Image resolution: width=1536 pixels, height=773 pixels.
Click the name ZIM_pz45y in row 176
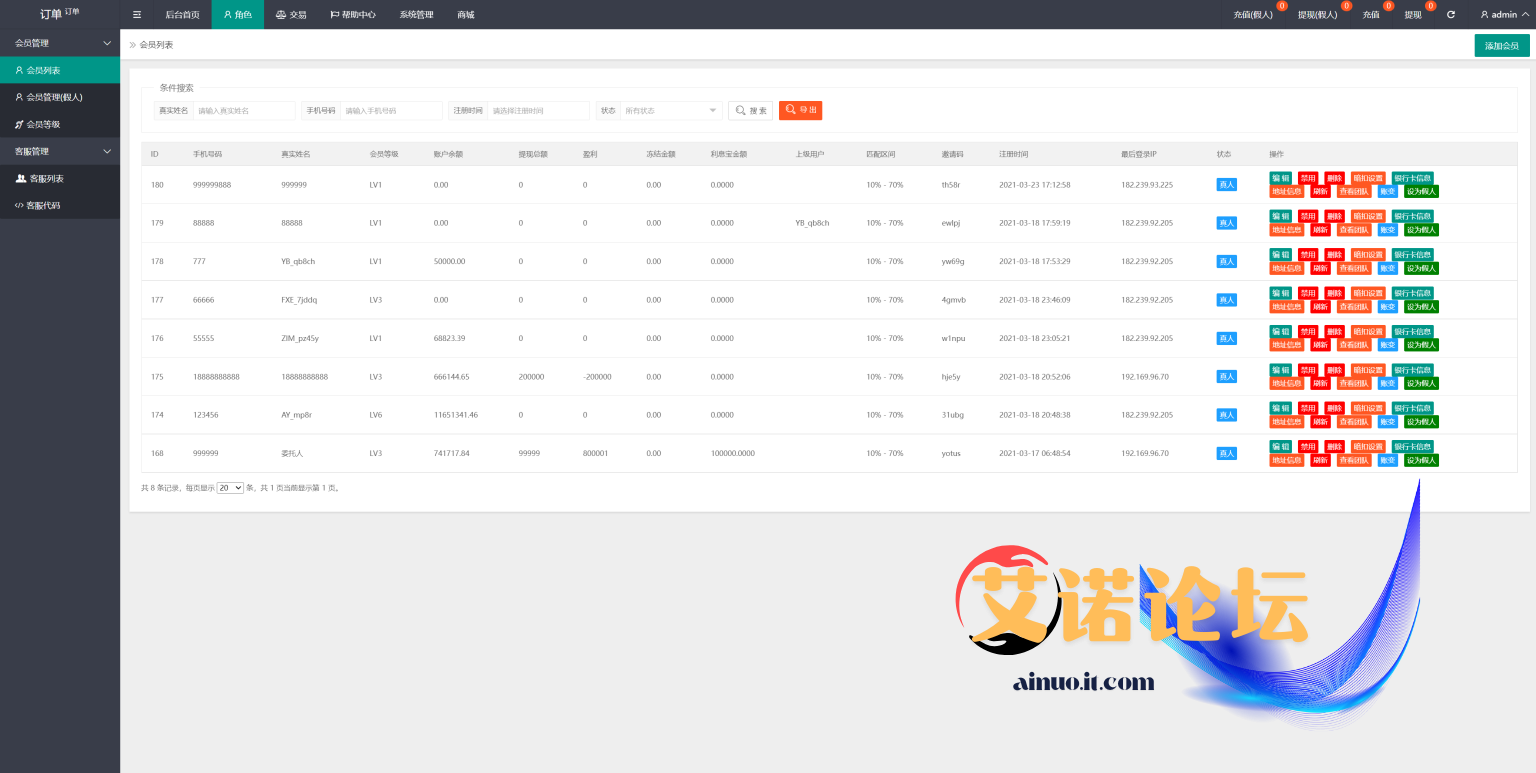(300, 338)
